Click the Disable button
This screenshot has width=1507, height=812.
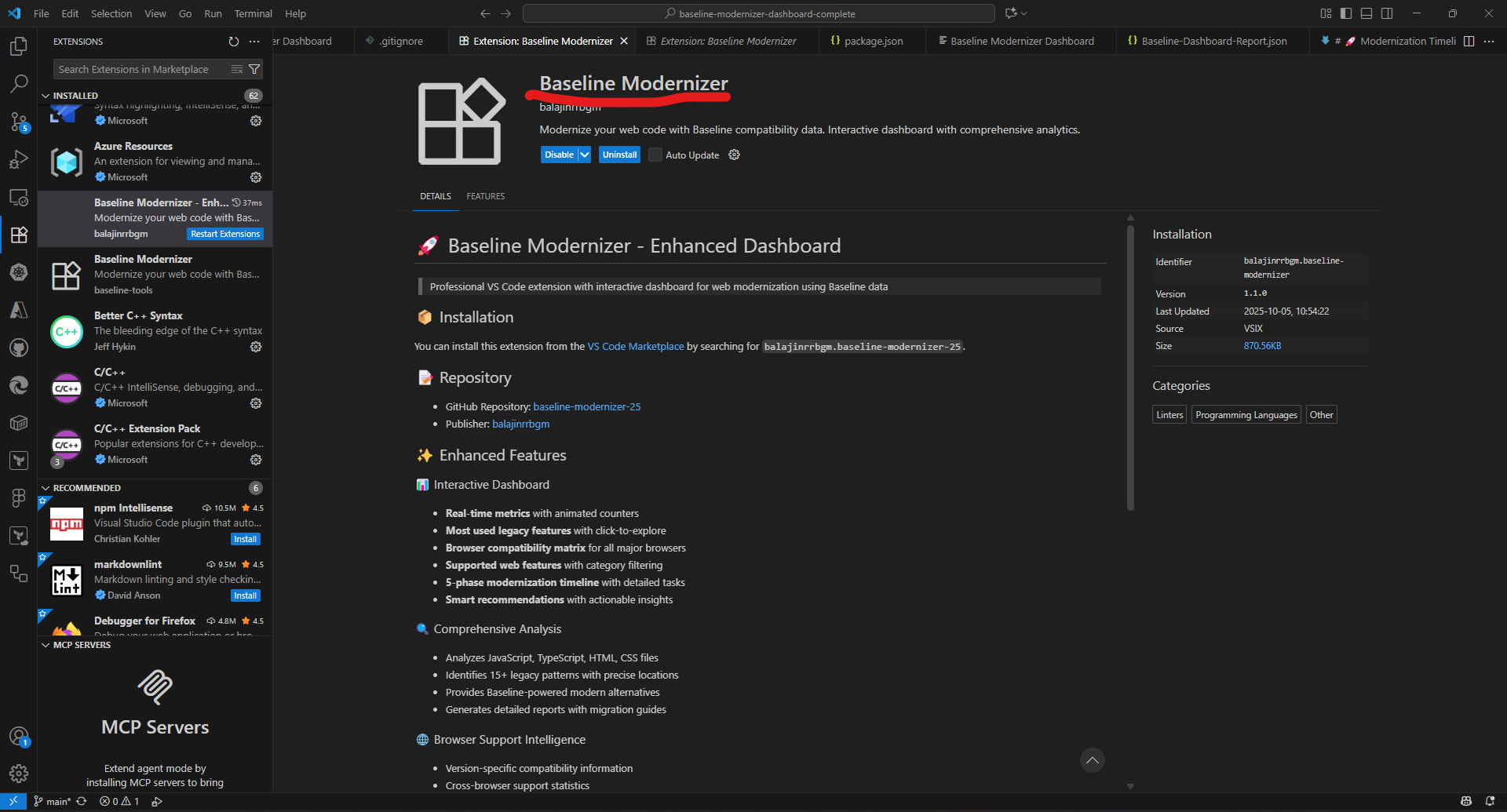tap(559, 155)
